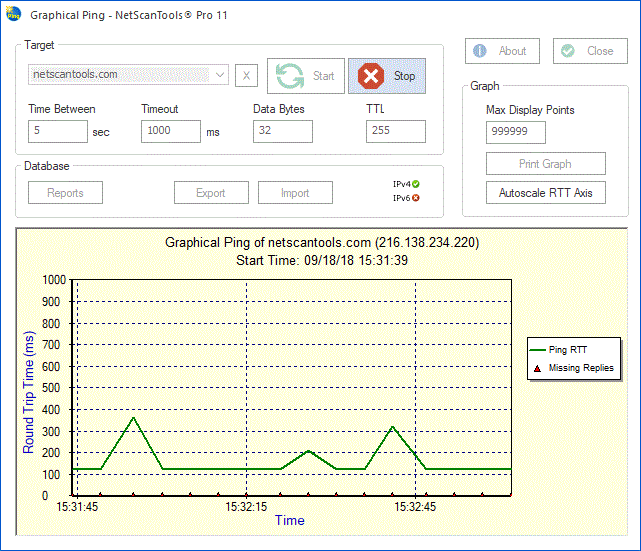Viewport: 641px width, 551px height.
Task: Open the Reports database button
Action: 65,193
